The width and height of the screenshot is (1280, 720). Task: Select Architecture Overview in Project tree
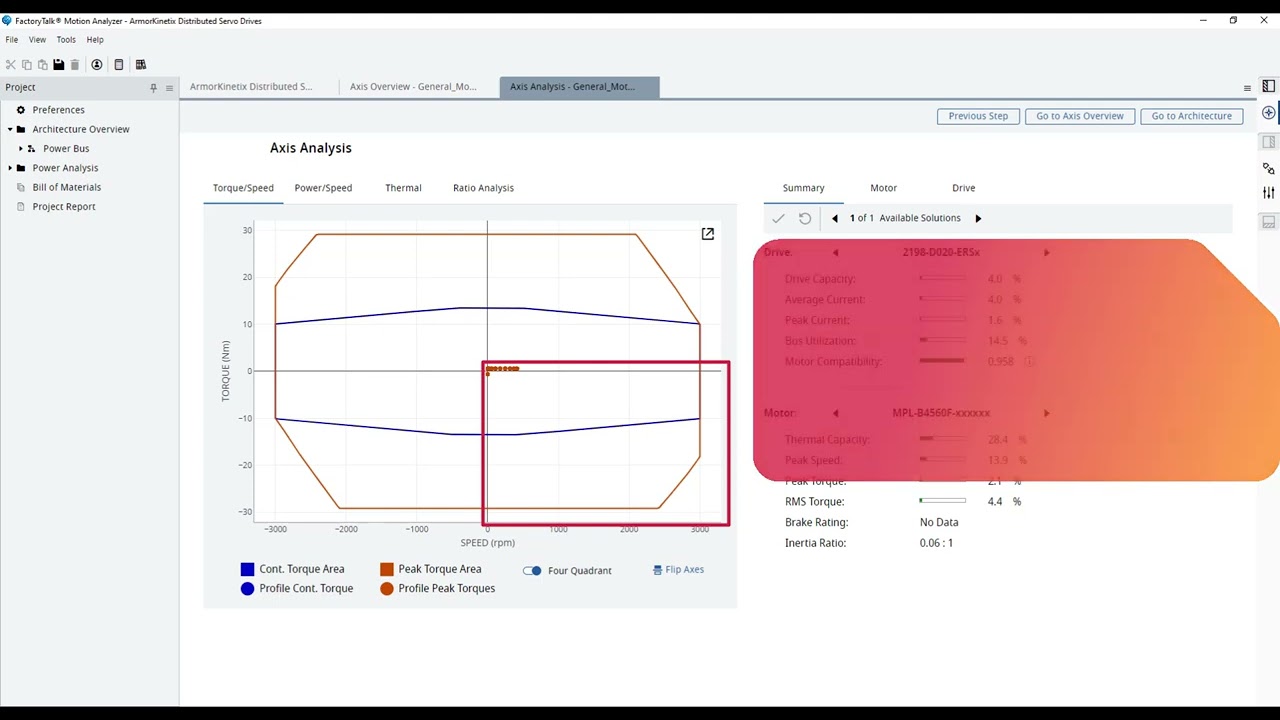[x=80, y=129]
